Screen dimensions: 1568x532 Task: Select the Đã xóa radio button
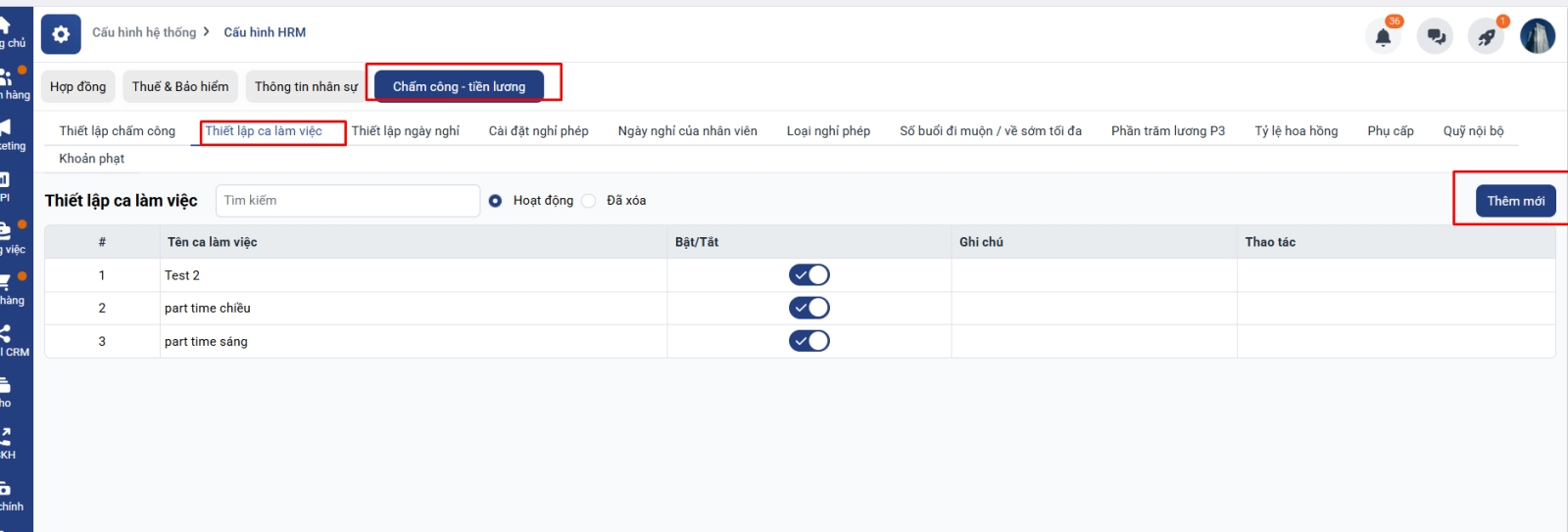point(589,201)
